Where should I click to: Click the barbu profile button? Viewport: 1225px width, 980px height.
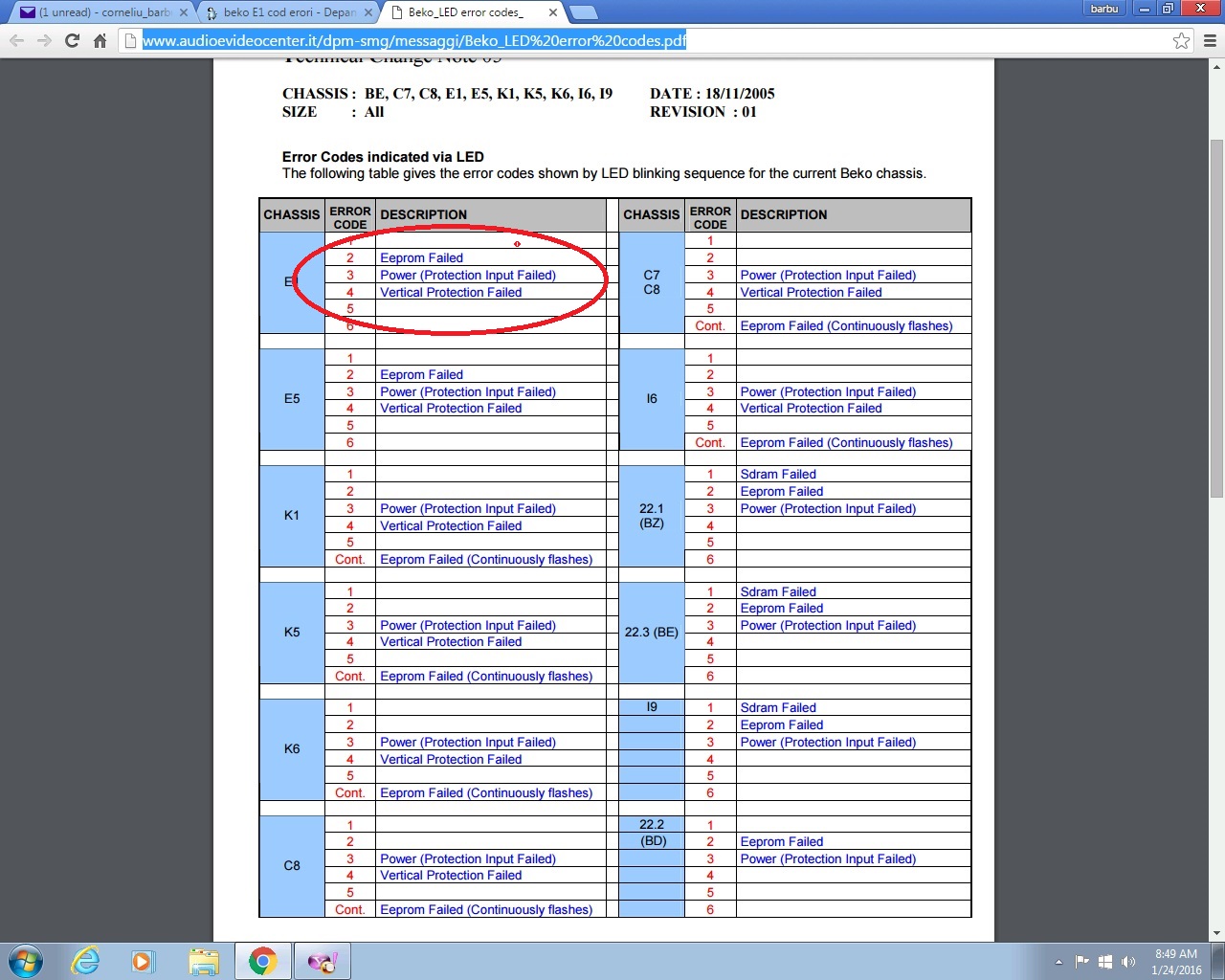pos(1103,9)
